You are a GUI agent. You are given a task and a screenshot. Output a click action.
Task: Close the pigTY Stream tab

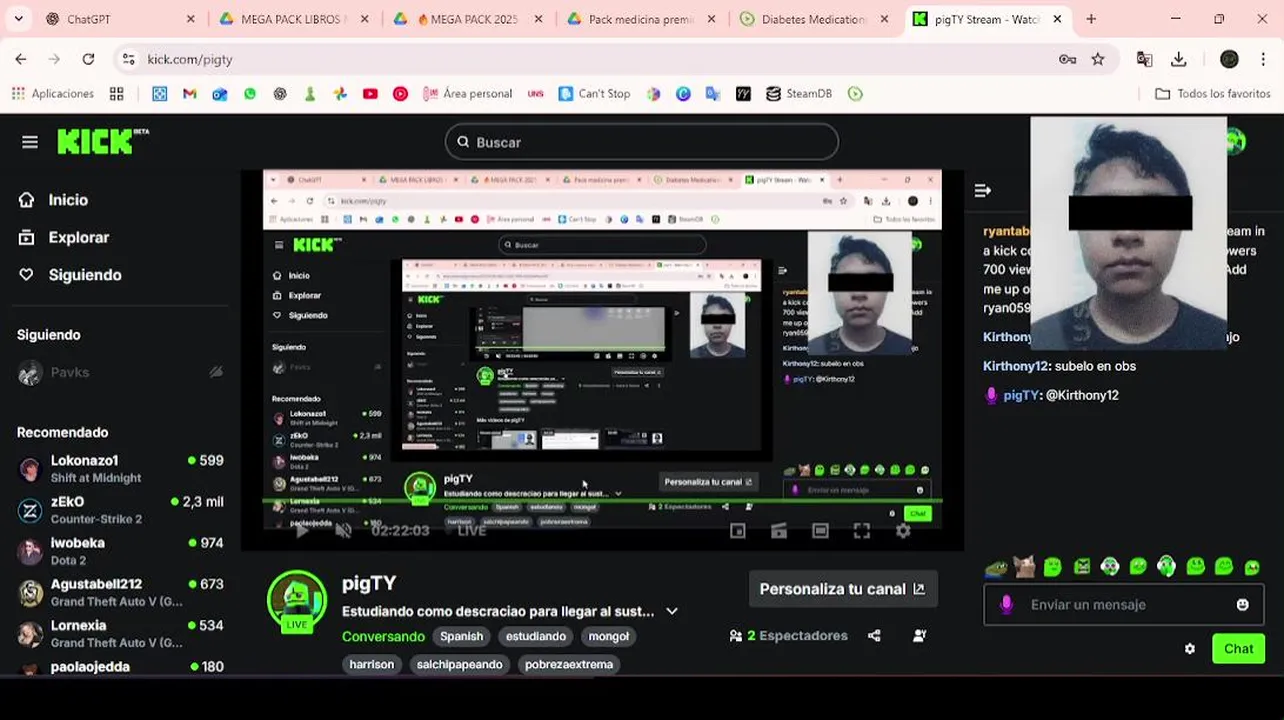coord(1057,19)
